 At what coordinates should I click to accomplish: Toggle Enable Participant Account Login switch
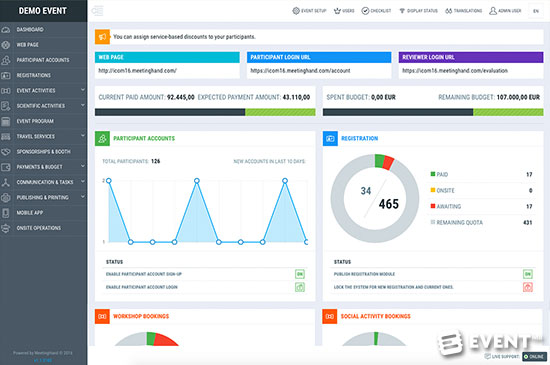click(x=300, y=287)
